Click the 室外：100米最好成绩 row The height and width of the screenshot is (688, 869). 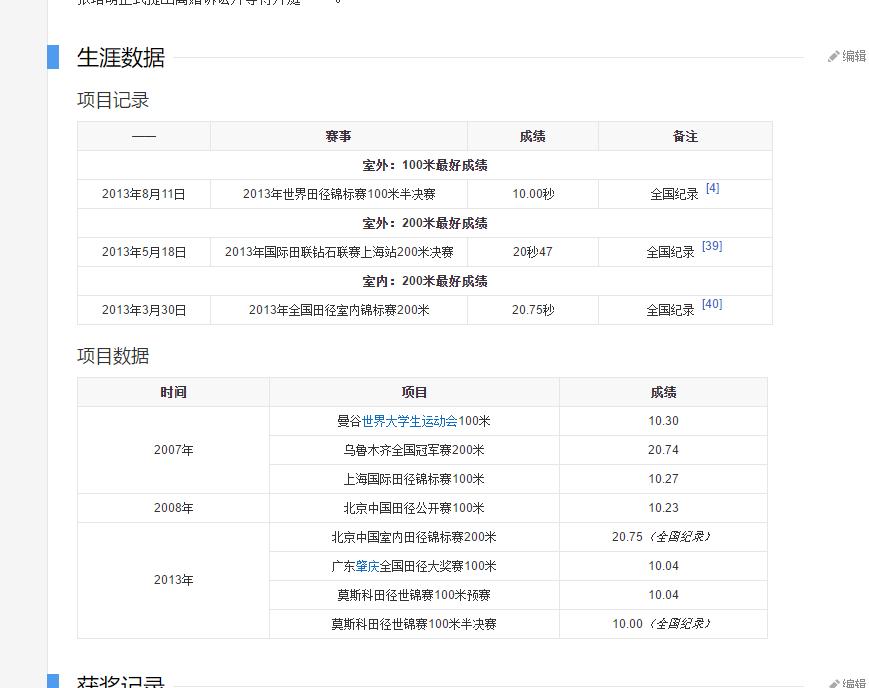coord(422,165)
